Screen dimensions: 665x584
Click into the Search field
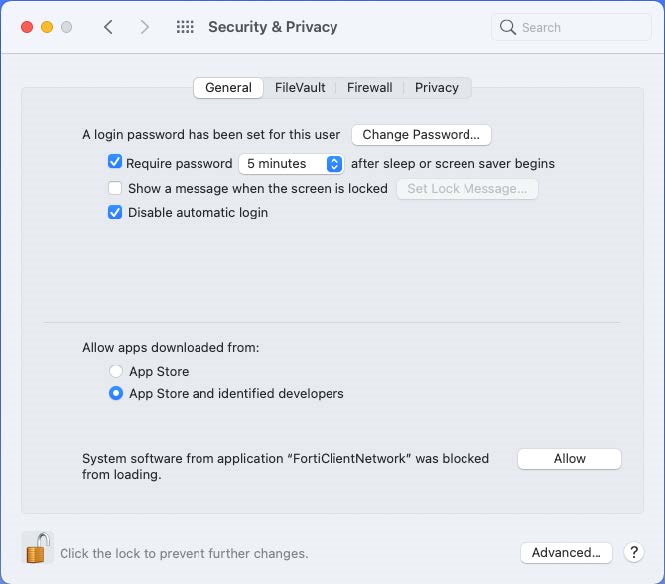(x=580, y=27)
